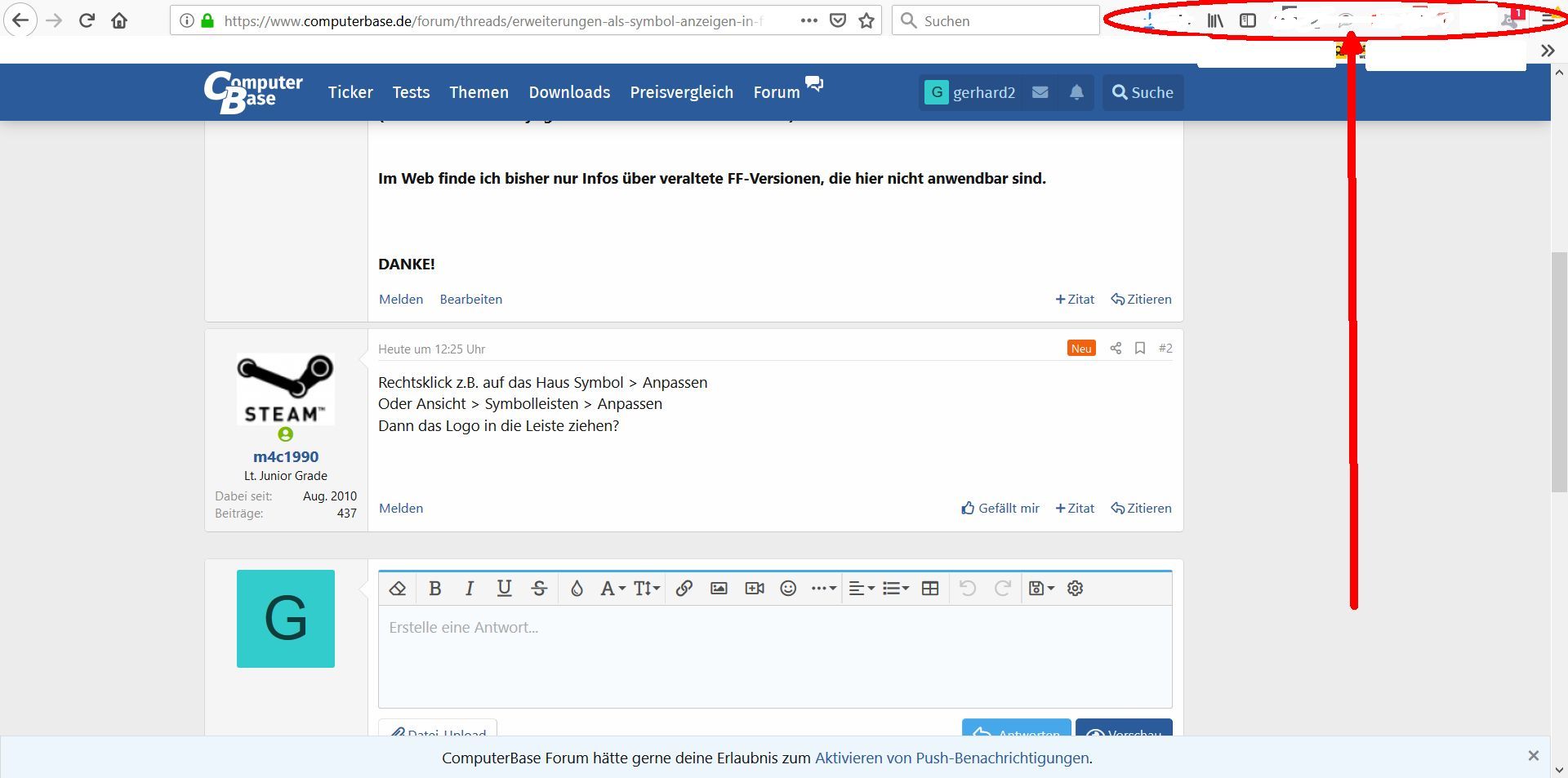Expand more editor options dropdown
1568x778 pixels.
pyautogui.click(x=823, y=588)
